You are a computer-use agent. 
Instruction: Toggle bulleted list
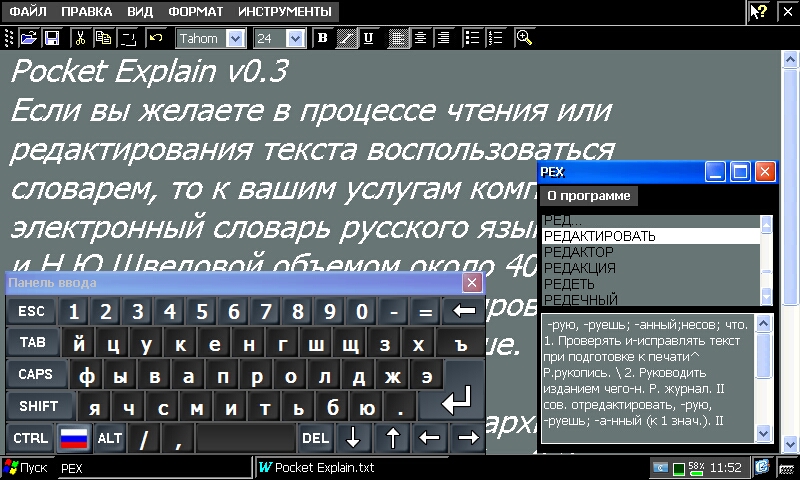coord(472,38)
